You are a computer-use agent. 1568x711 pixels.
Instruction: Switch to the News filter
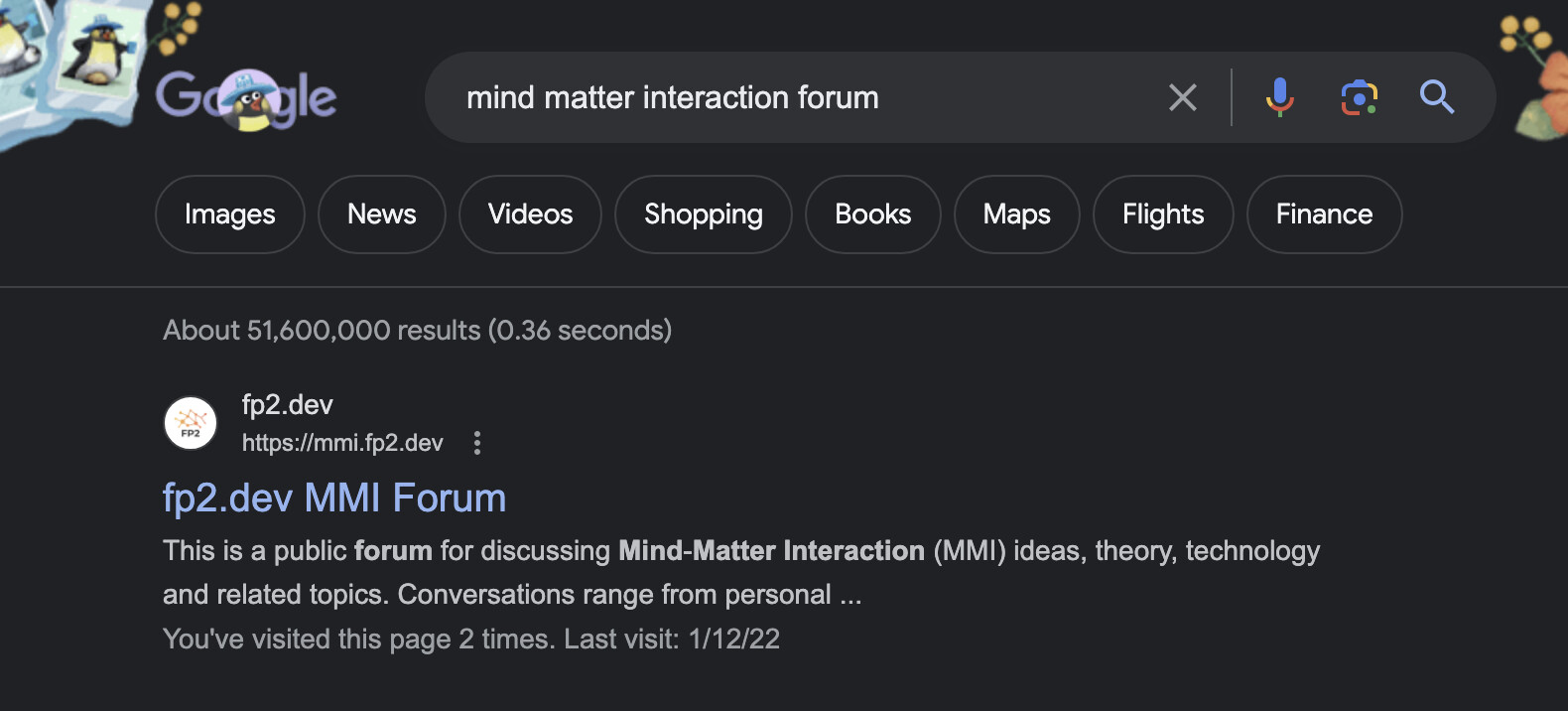pos(382,214)
